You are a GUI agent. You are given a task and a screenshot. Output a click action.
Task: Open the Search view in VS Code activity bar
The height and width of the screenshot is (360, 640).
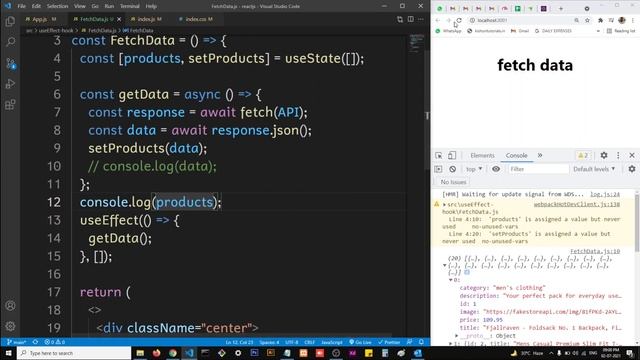(11, 42)
